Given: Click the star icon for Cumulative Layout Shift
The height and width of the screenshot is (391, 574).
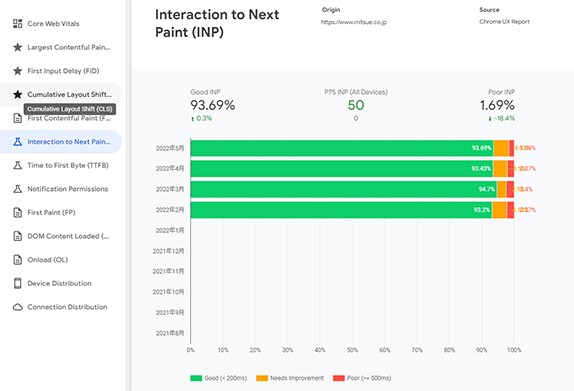Looking at the screenshot, I should pyautogui.click(x=18, y=94).
